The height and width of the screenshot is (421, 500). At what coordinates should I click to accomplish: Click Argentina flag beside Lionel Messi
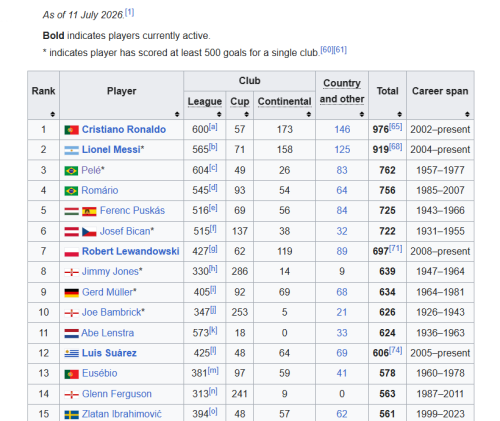tap(71, 150)
